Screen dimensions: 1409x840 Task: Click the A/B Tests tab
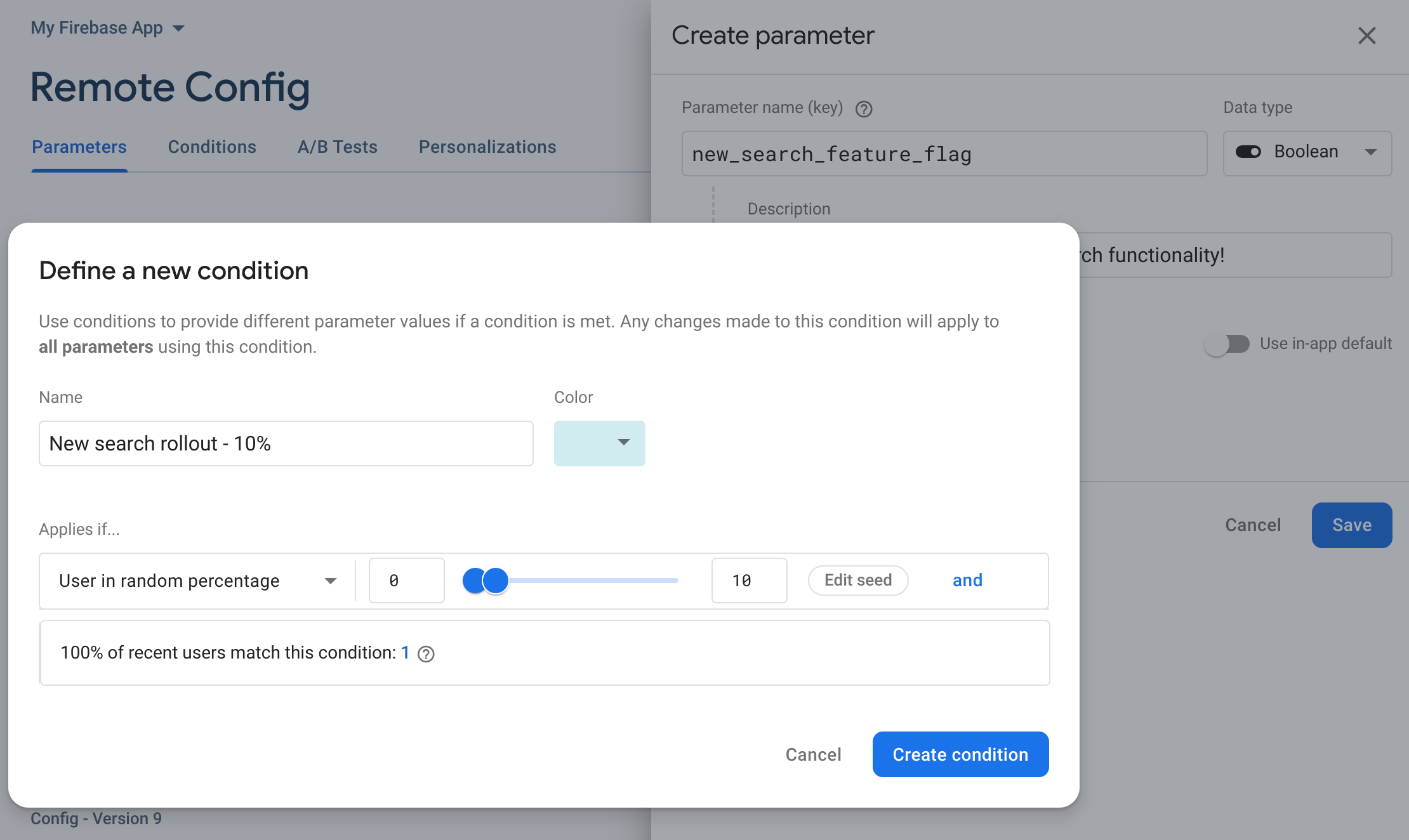(x=337, y=147)
